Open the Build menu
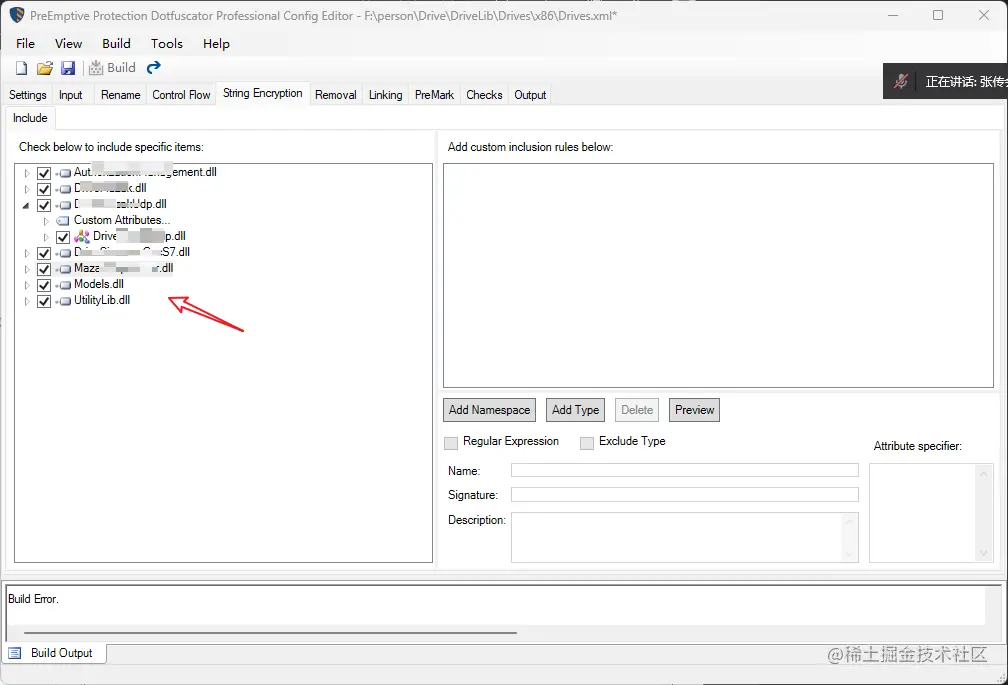This screenshot has height=685, width=1008. (116, 43)
